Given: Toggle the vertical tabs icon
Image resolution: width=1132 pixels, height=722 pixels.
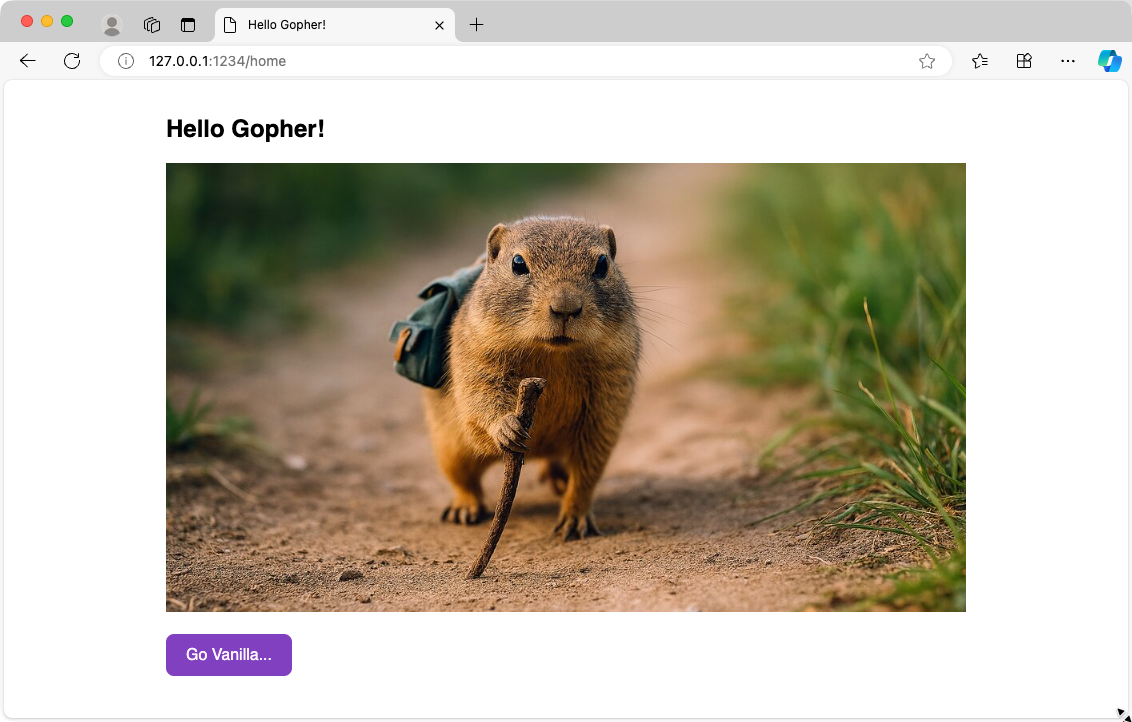Looking at the screenshot, I should pos(188,25).
